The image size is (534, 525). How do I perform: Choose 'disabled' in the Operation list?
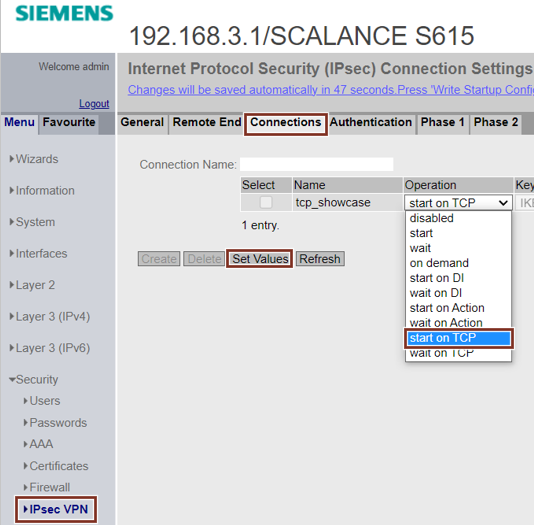pos(458,218)
